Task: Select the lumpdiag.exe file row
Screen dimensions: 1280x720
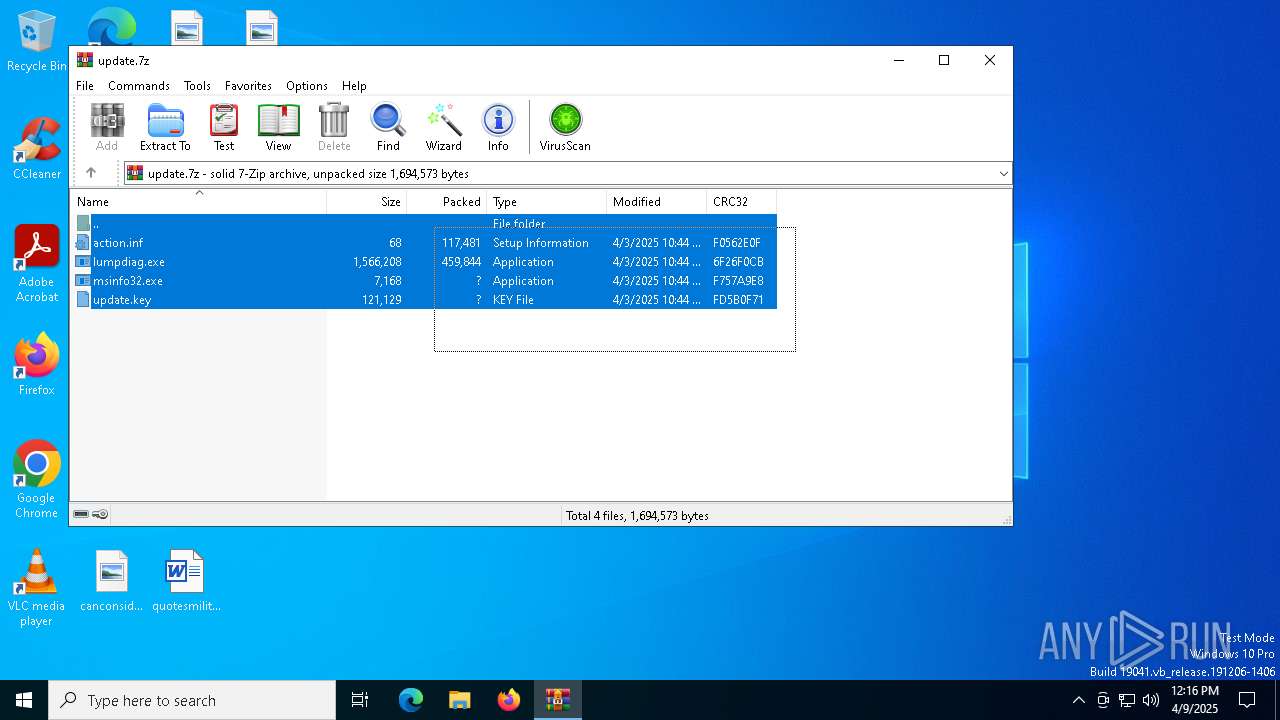Action: [x=425, y=262]
